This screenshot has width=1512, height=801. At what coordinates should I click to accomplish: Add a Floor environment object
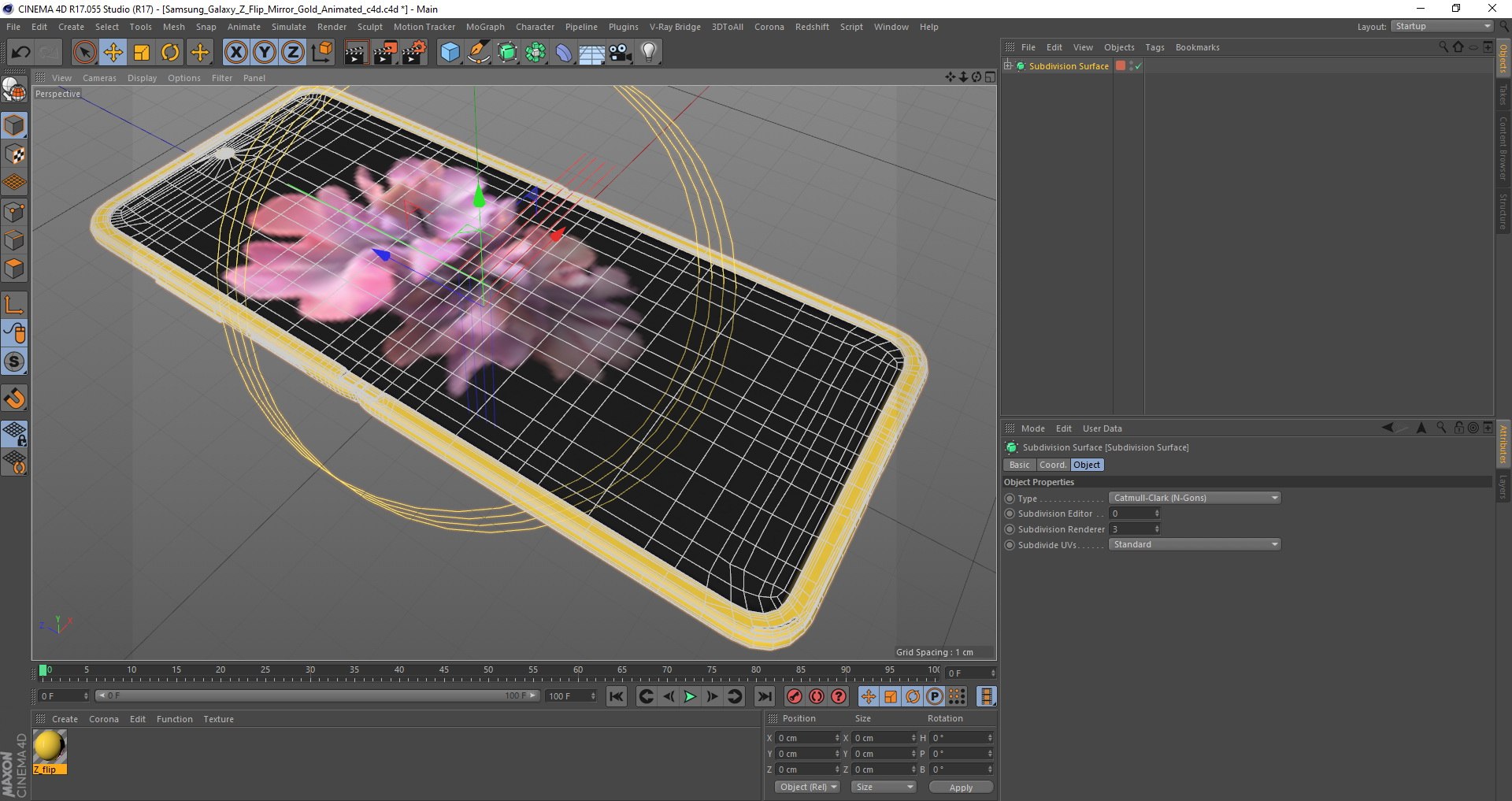[x=591, y=53]
